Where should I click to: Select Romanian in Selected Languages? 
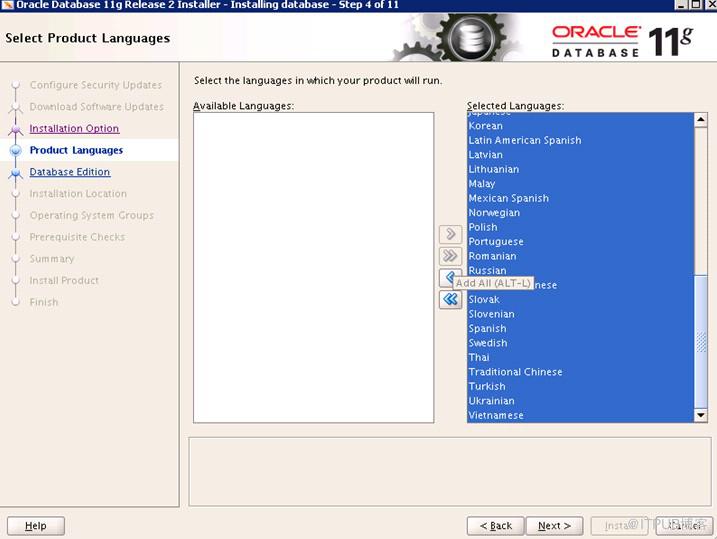click(x=581, y=256)
